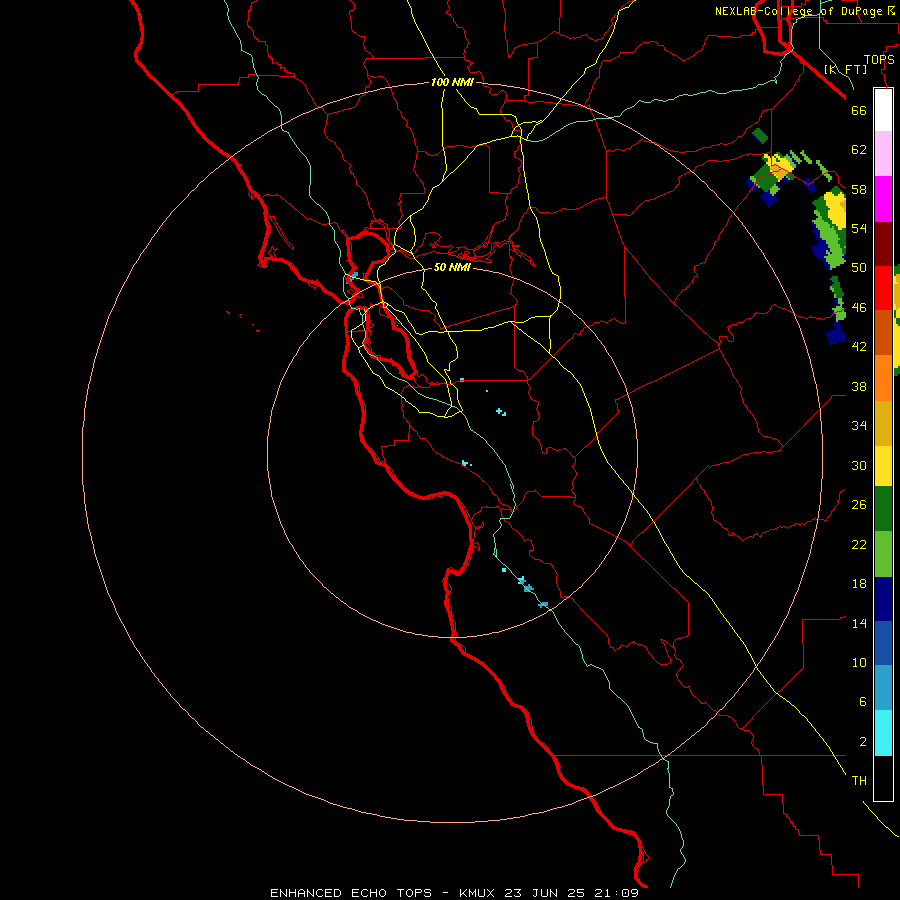Viewport: 900px width, 900px height.
Task: Click the yellow legend swatch
Action: tap(883, 465)
